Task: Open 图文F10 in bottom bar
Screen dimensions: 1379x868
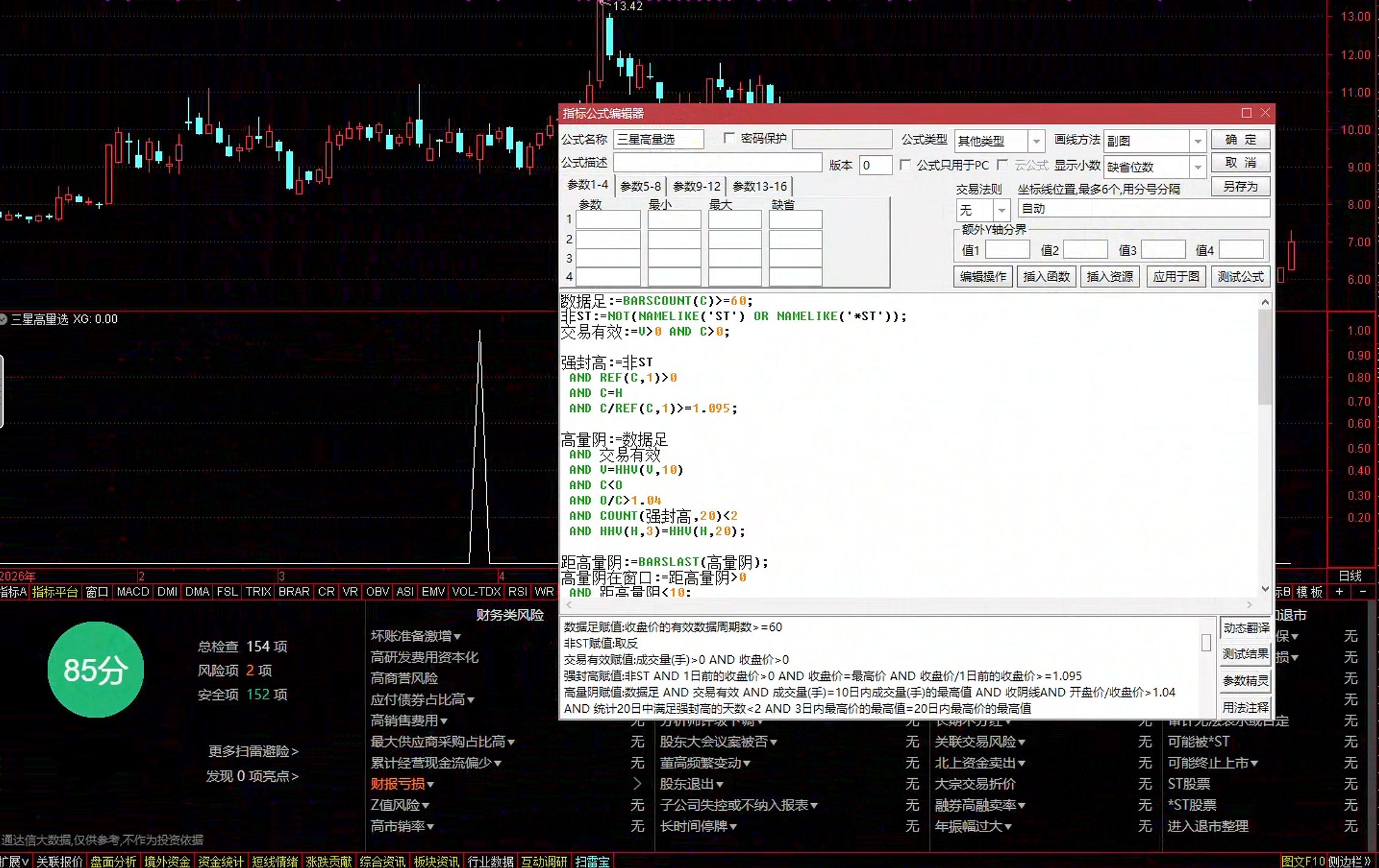Action: point(1303,861)
